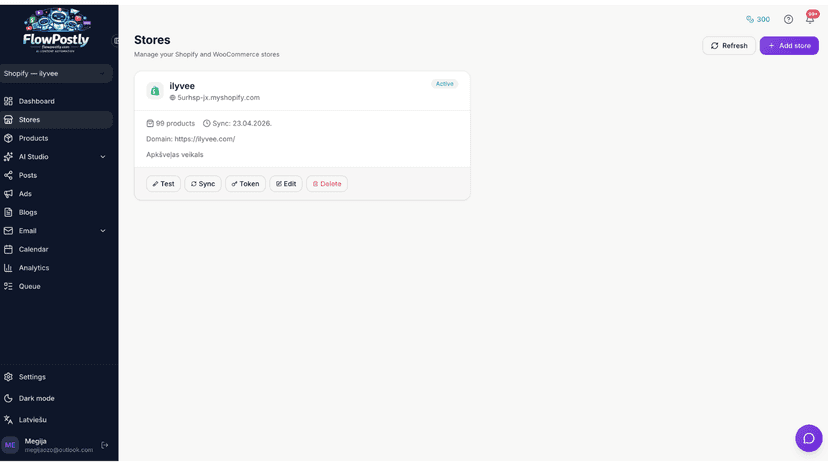
Task: Click the Shopify bag icon on ilyvee card
Action: [x=155, y=91]
